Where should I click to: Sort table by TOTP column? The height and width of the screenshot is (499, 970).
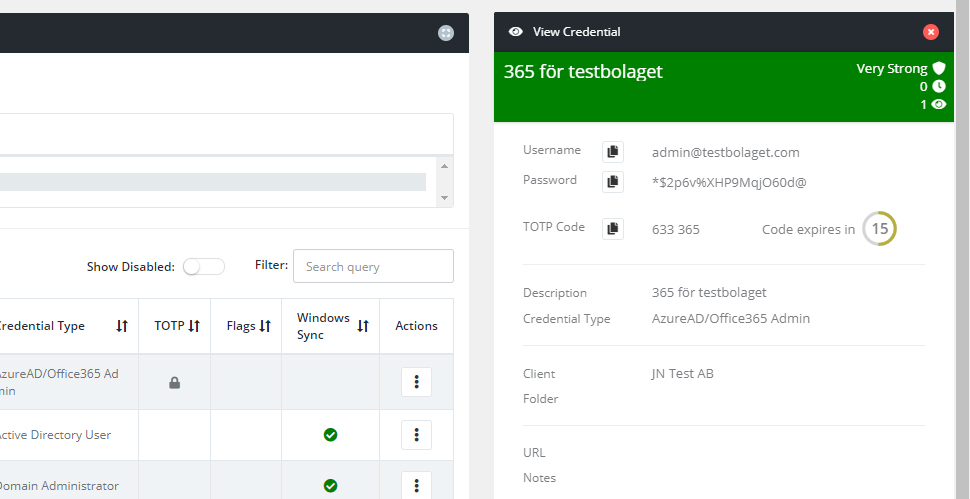tap(194, 326)
